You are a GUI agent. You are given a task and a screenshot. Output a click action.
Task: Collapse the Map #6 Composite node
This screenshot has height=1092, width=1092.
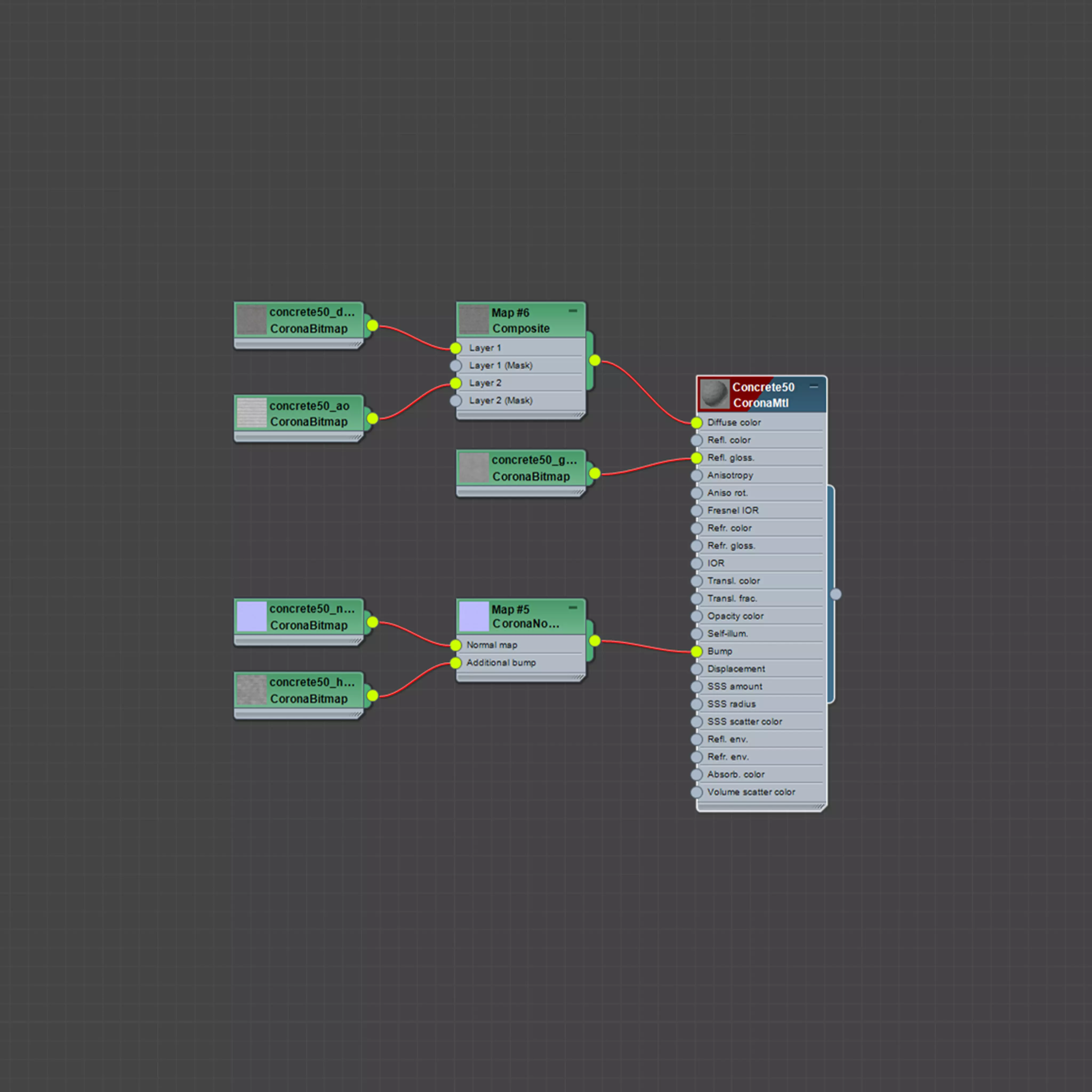(573, 311)
